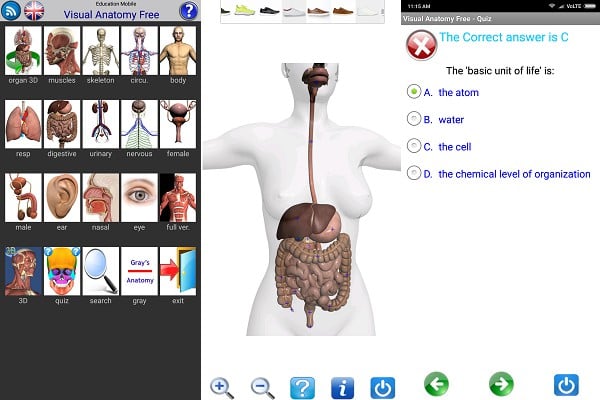Image resolution: width=600 pixels, height=400 pixels.
Task: Open the full version tile
Action: pyautogui.click(x=178, y=198)
